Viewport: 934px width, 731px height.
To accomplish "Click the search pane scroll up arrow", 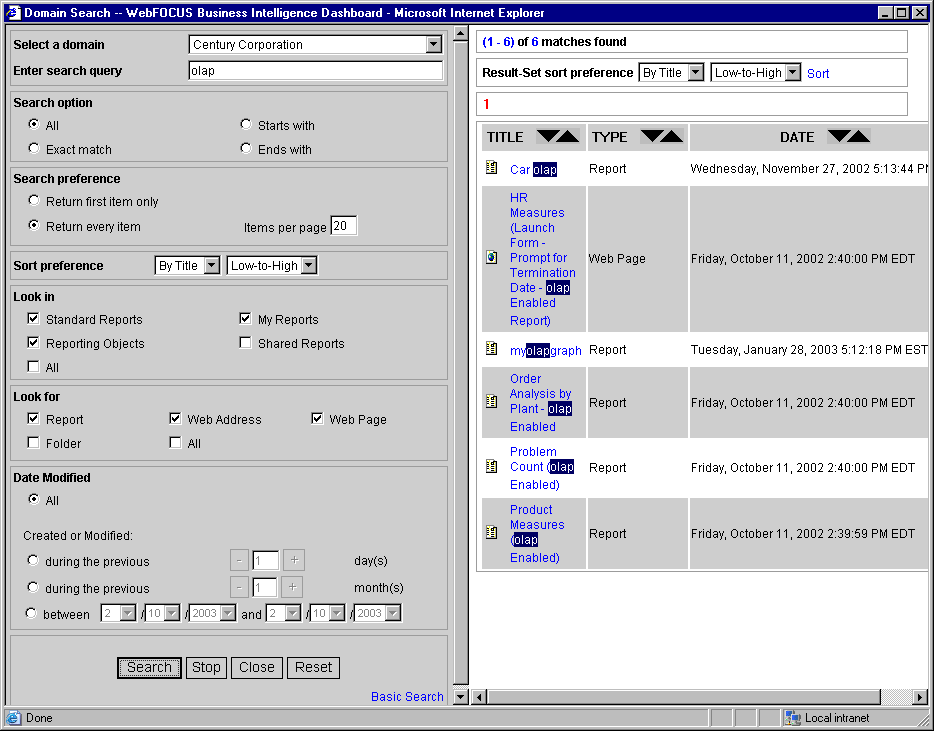I will point(460,34).
